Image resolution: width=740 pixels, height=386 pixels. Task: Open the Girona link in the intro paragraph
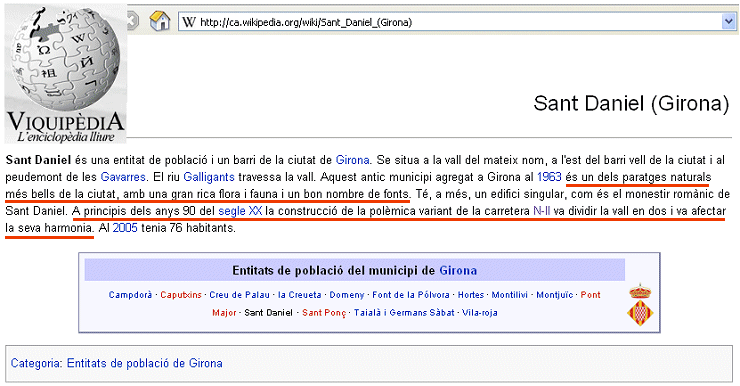pos(352,160)
